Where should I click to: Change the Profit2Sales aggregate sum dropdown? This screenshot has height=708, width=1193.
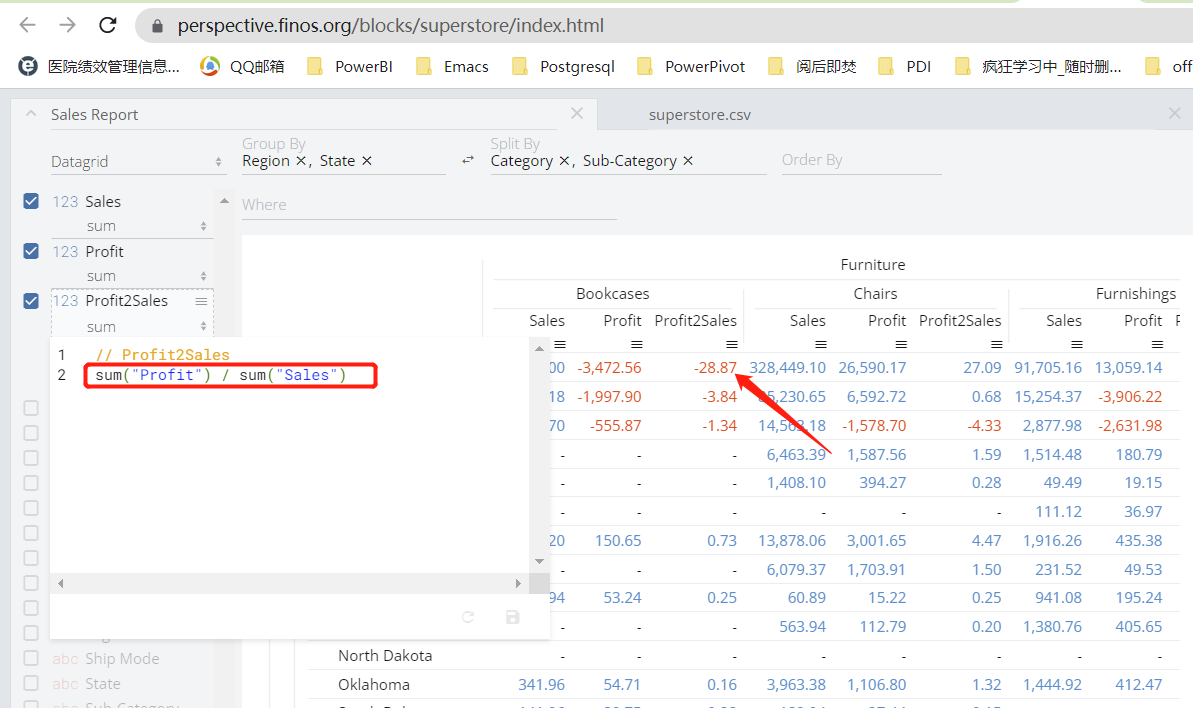tap(146, 327)
